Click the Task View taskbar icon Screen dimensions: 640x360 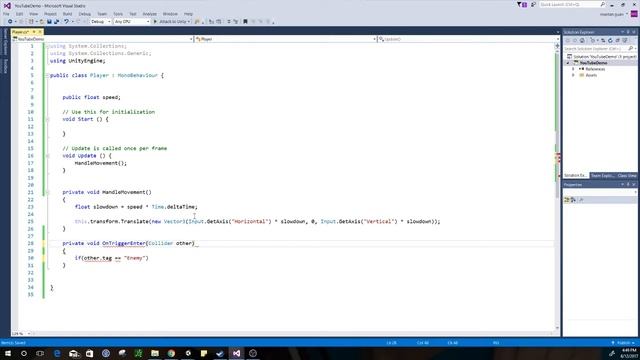point(40,353)
